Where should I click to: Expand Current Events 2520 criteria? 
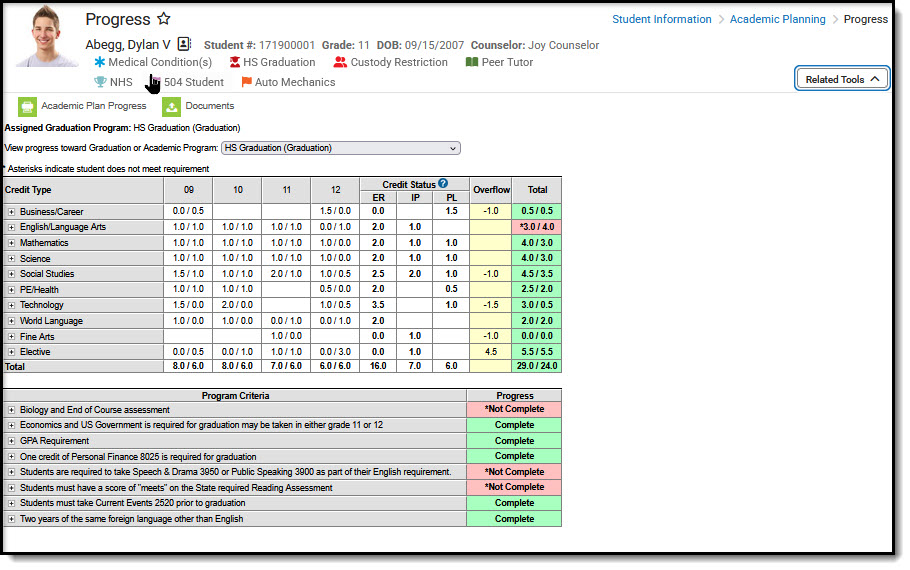pos(11,503)
